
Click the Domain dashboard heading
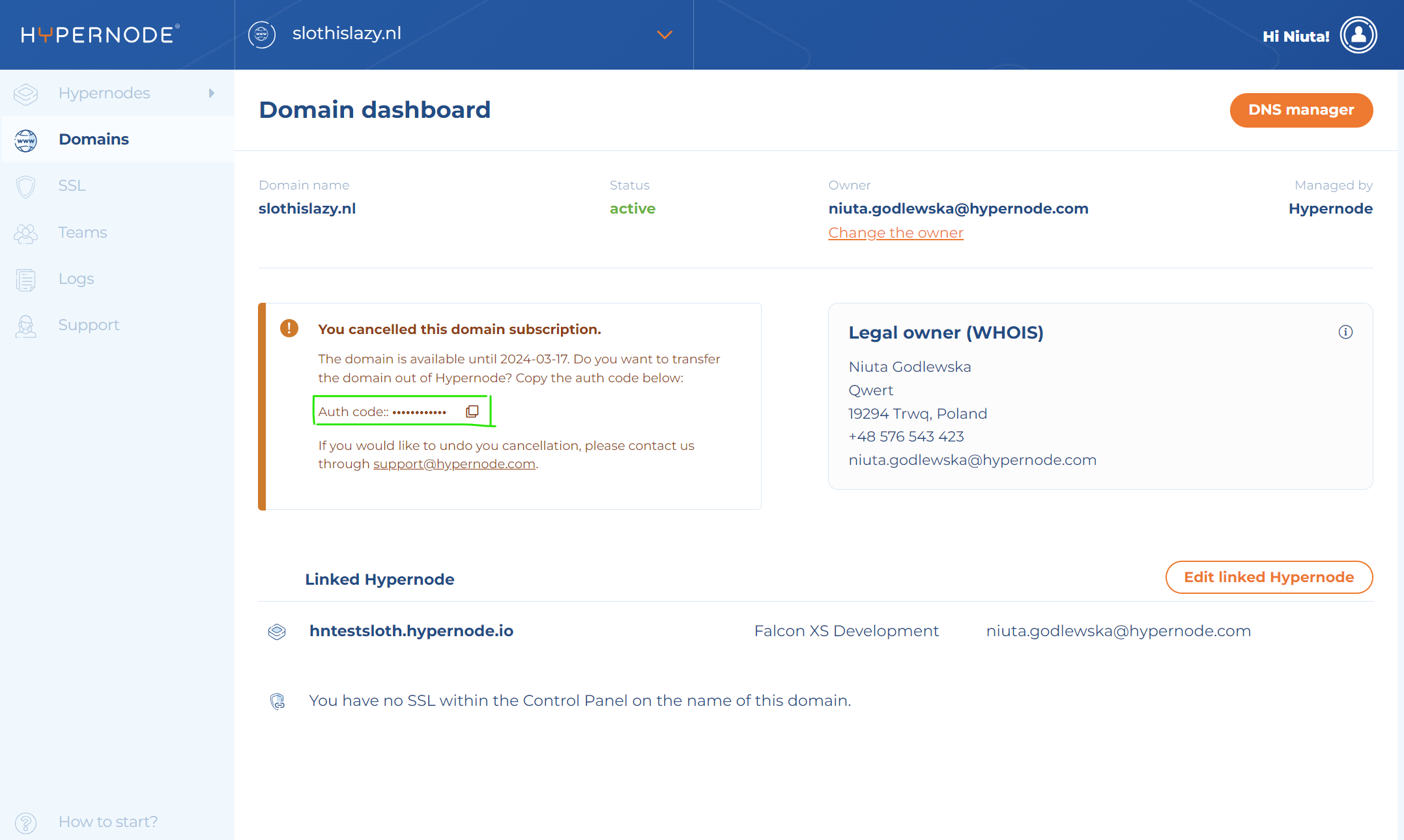click(x=375, y=109)
